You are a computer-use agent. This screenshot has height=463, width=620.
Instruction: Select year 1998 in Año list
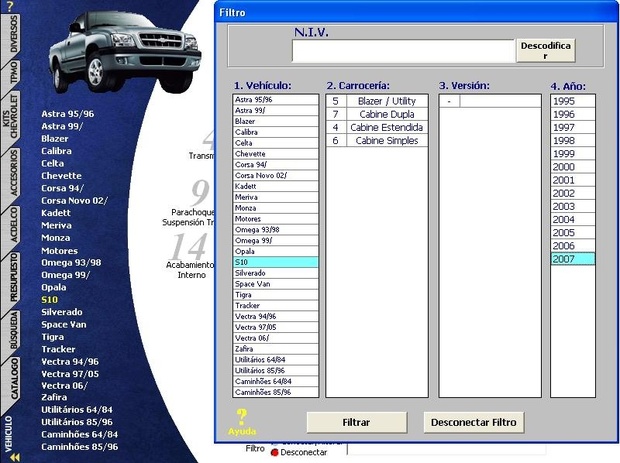pyautogui.click(x=573, y=140)
